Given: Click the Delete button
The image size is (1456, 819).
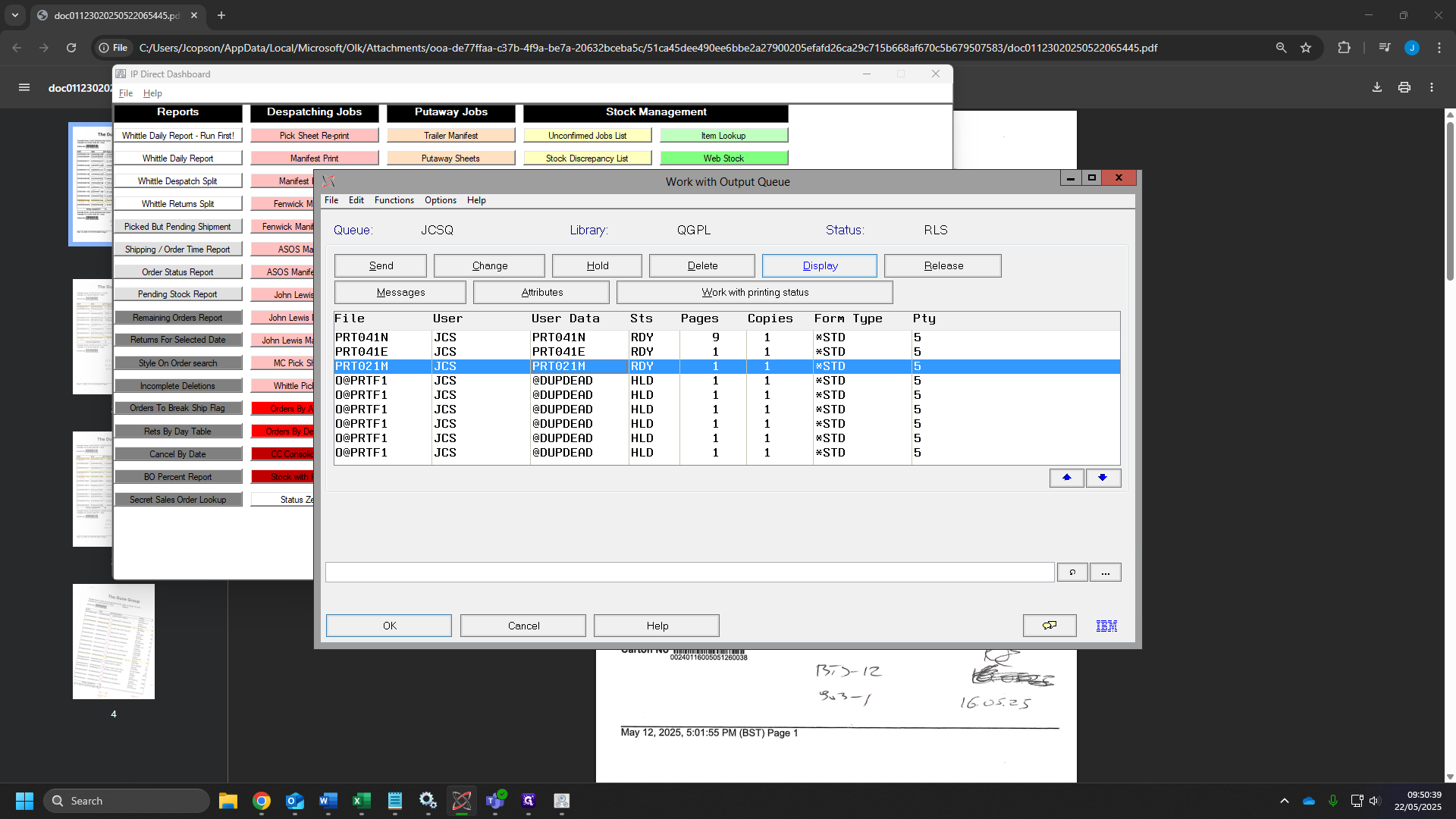Looking at the screenshot, I should [x=702, y=265].
